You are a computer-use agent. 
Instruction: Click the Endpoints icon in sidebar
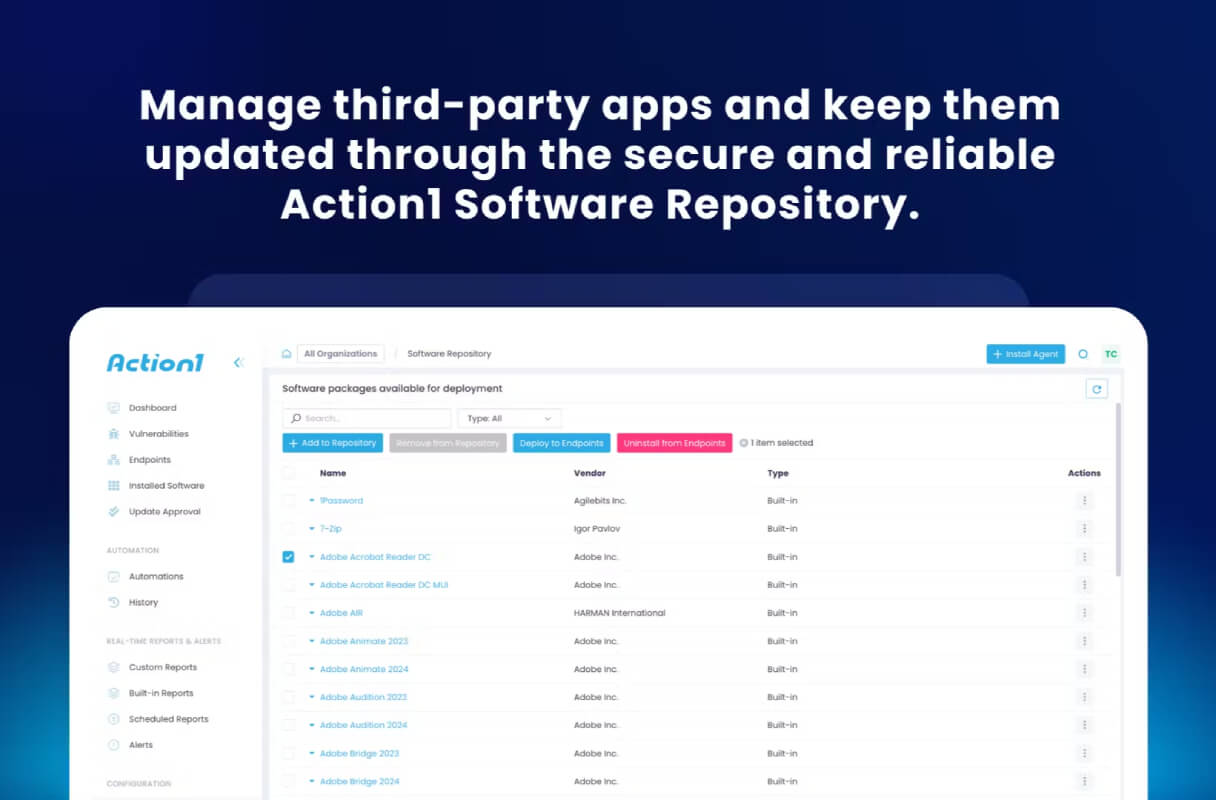coord(114,460)
